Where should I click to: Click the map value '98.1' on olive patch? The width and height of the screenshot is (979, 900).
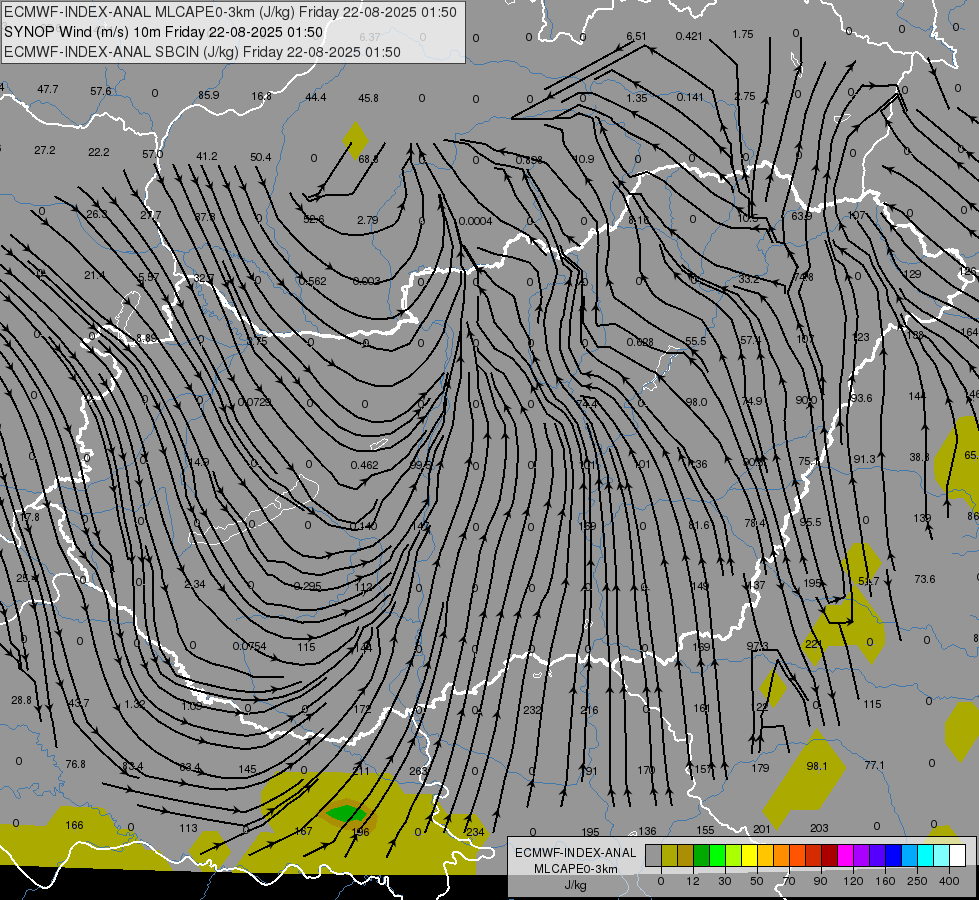tap(817, 766)
